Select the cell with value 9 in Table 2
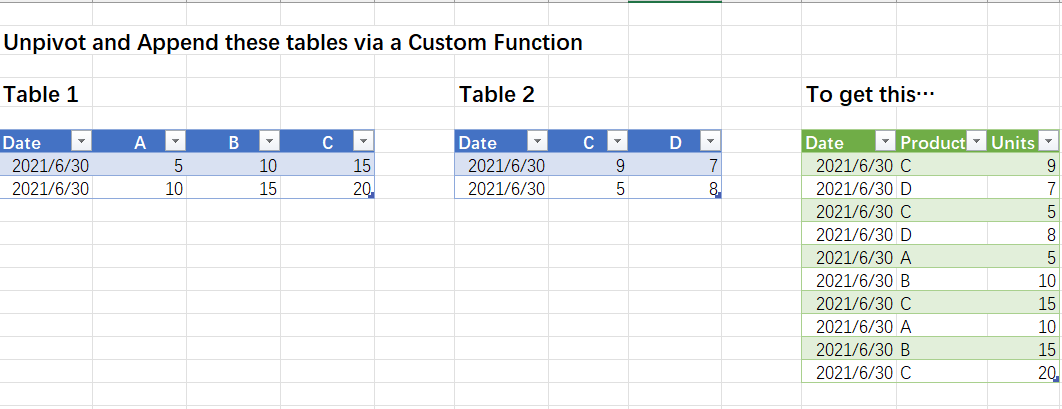This screenshot has width=1062, height=409. pos(589,165)
